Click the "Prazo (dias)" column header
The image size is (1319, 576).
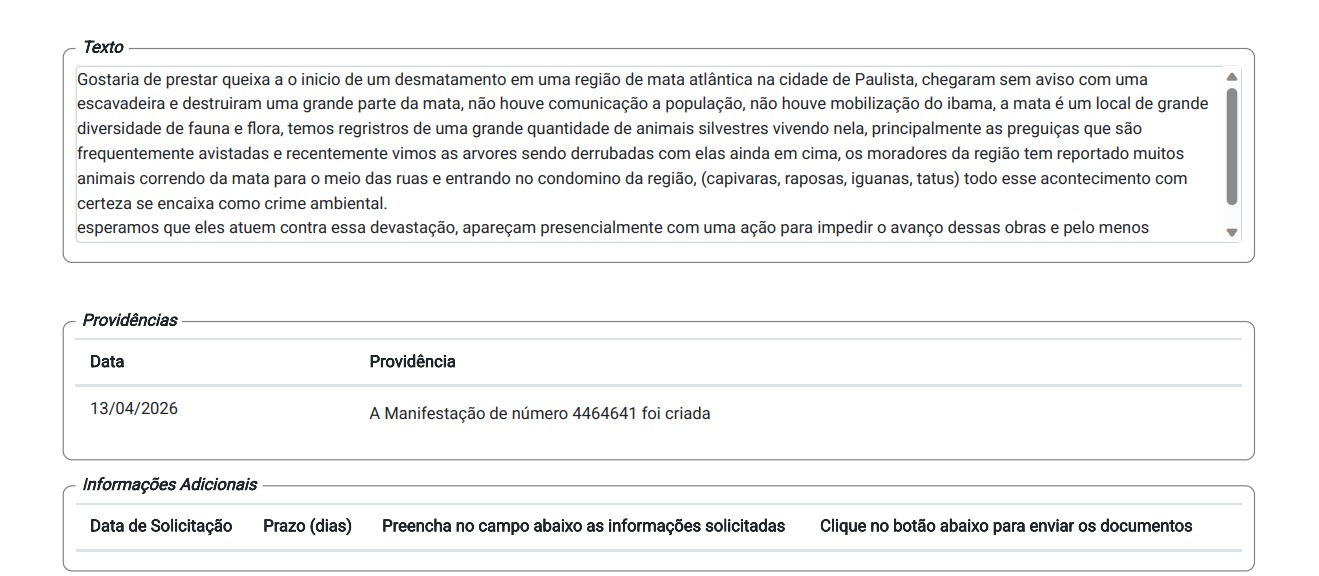[307, 526]
